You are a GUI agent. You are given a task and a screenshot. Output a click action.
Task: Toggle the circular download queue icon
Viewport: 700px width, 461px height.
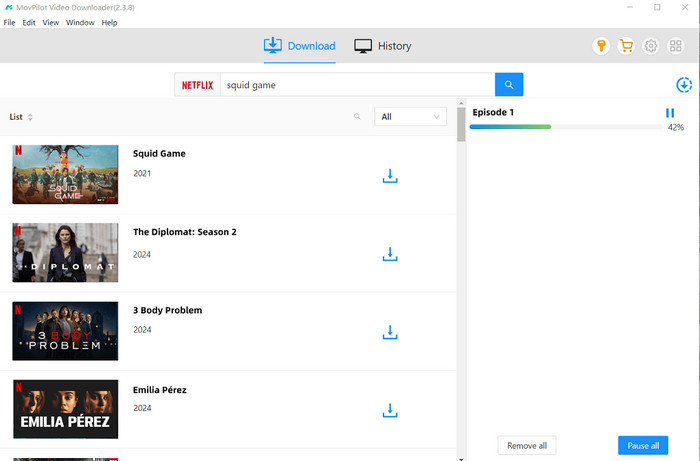coord(684,85)
